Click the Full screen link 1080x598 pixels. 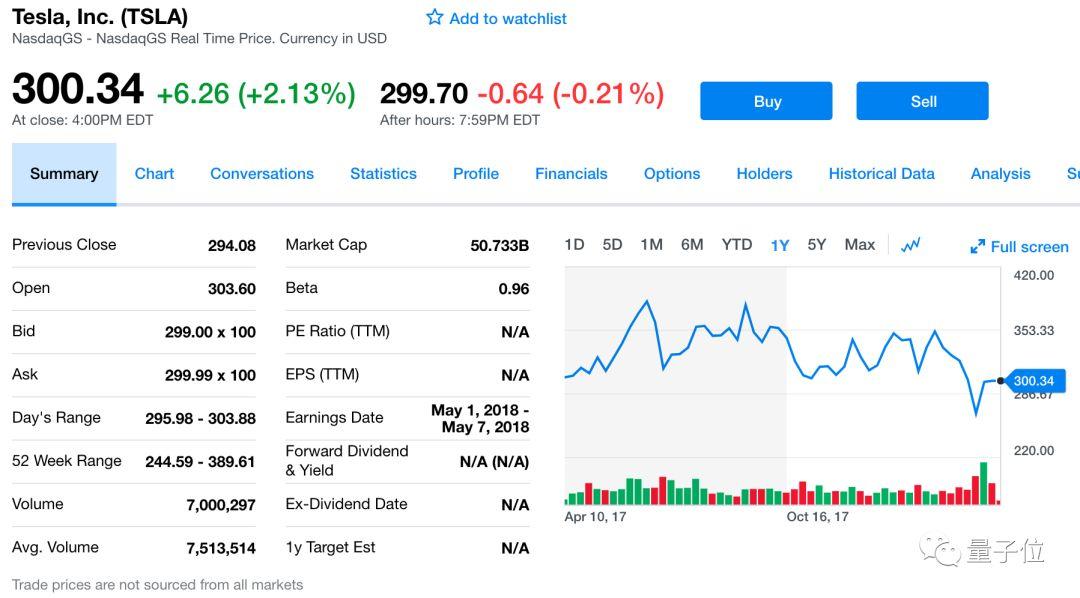point(1029,247)
